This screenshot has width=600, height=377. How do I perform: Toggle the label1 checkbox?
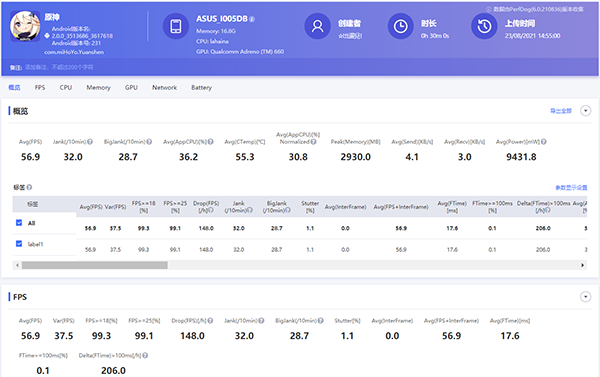click(19, 243)
